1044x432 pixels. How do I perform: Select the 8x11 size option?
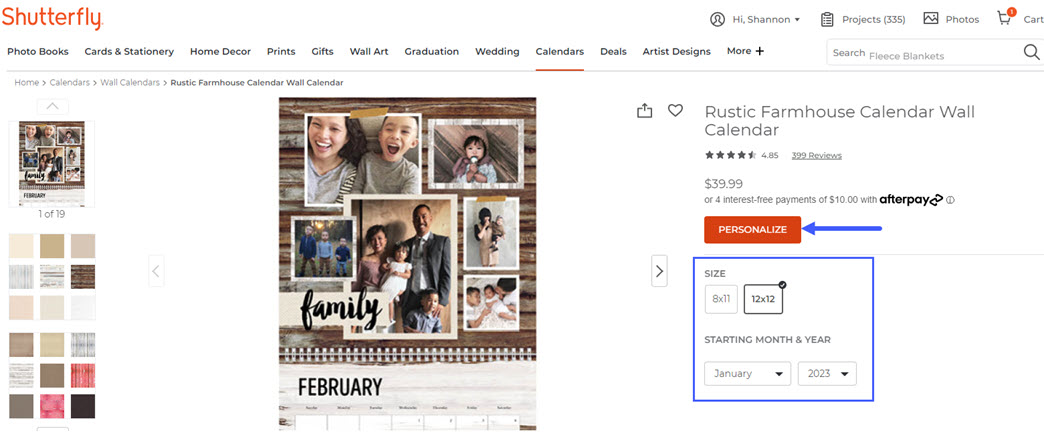(x=721, y=299)
